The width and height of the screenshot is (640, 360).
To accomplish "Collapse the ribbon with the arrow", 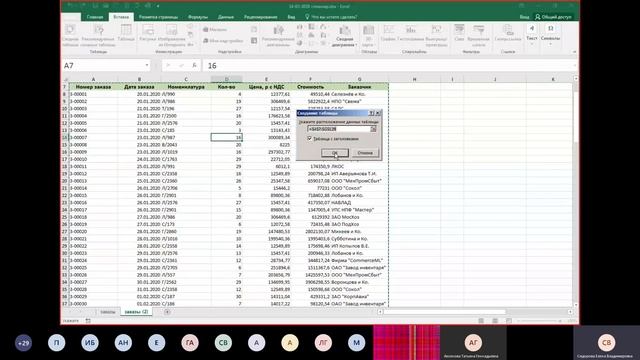I will click(574, 52).
